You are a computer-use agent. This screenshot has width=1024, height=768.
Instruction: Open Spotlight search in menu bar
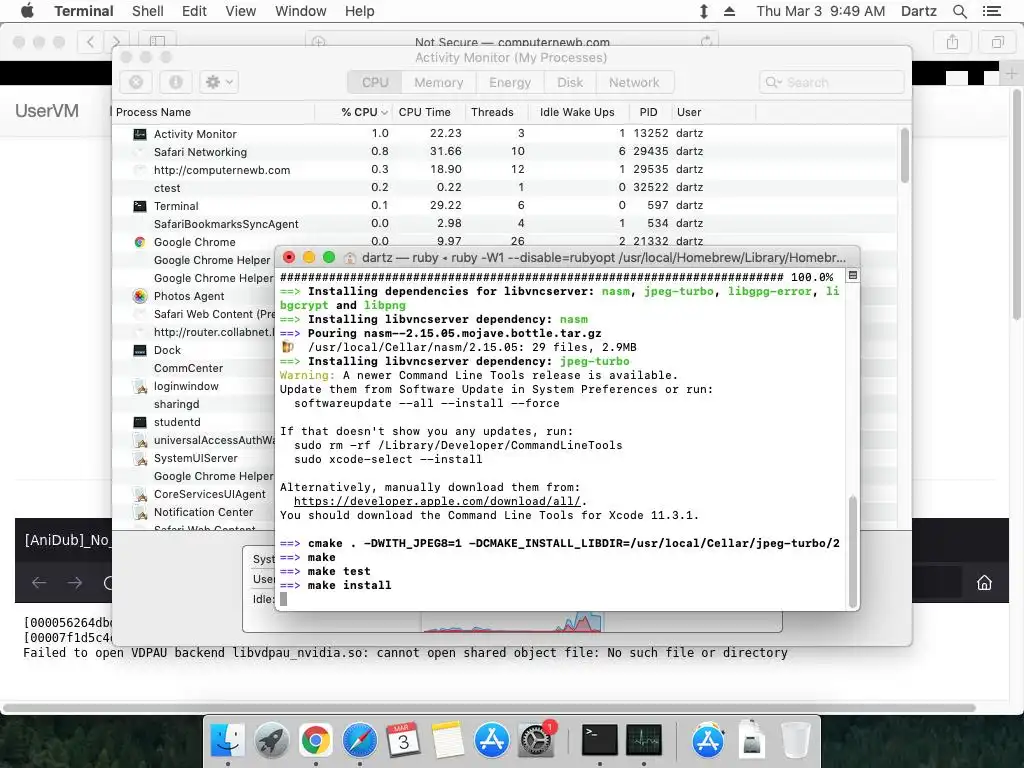coord(959,11)
